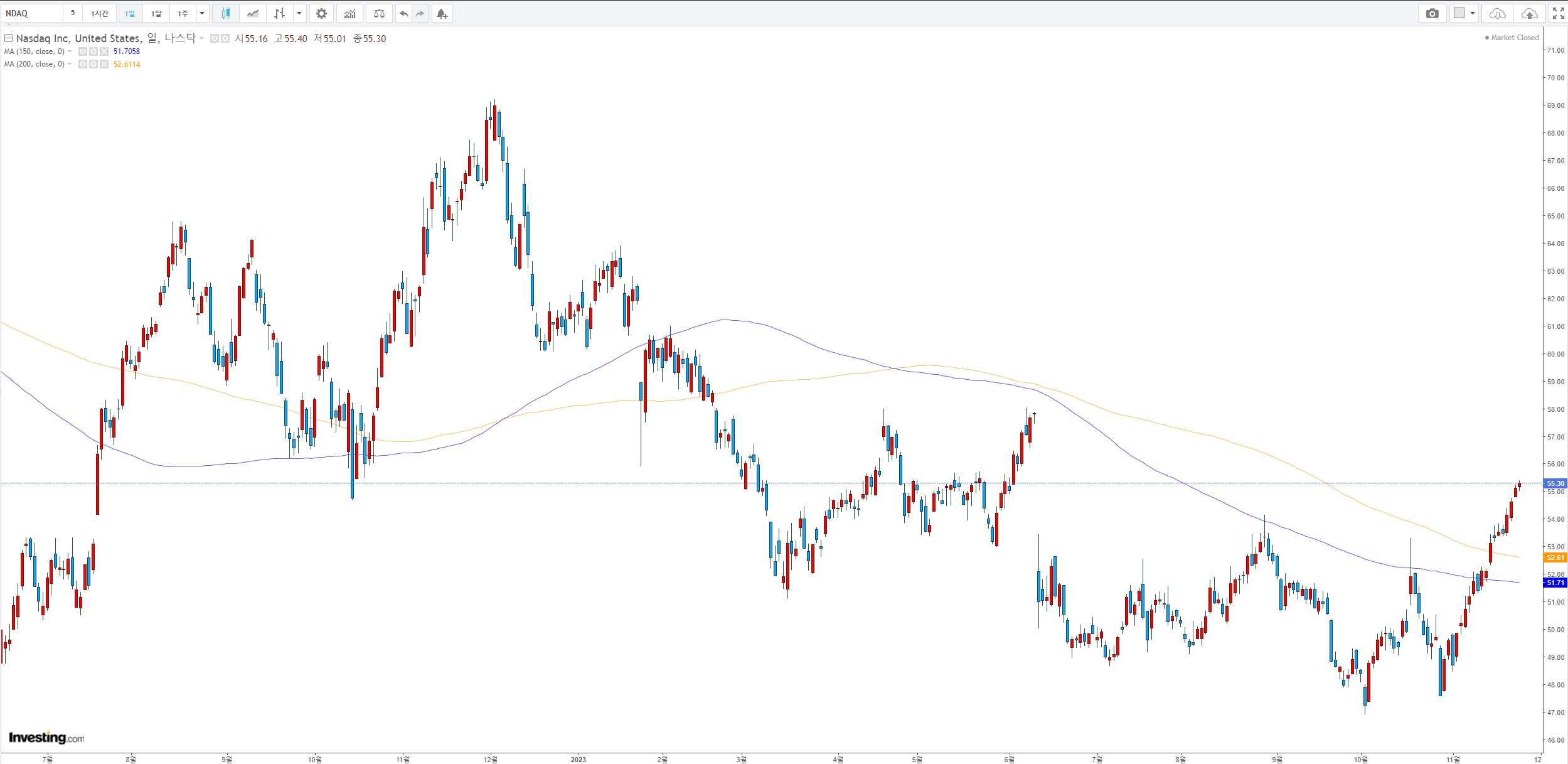Toggle fullscreen mode with the expand arrows
1568x764 pixels.
pyautogui.click(x=1558, y=13)
